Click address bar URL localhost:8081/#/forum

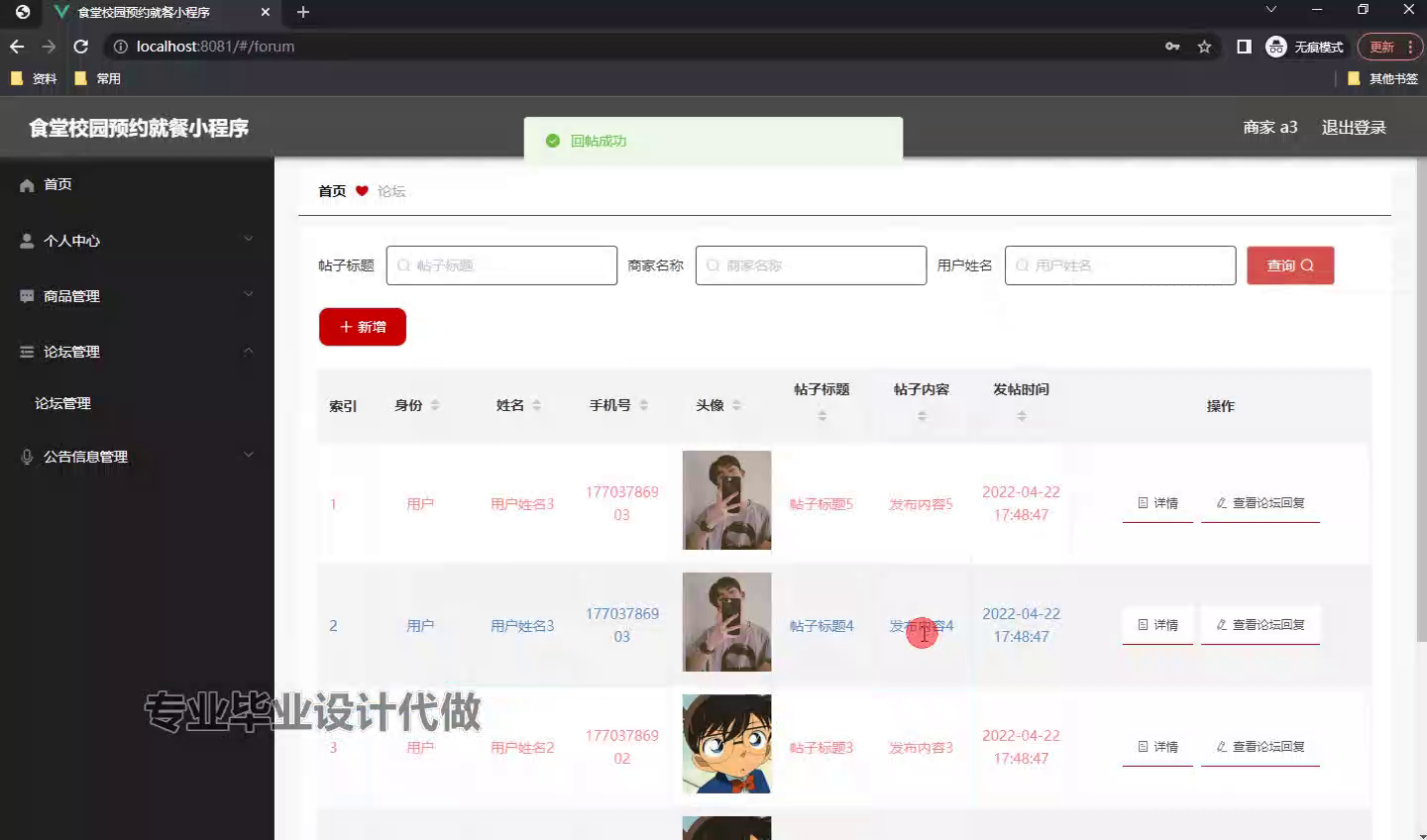pos(215,47)
